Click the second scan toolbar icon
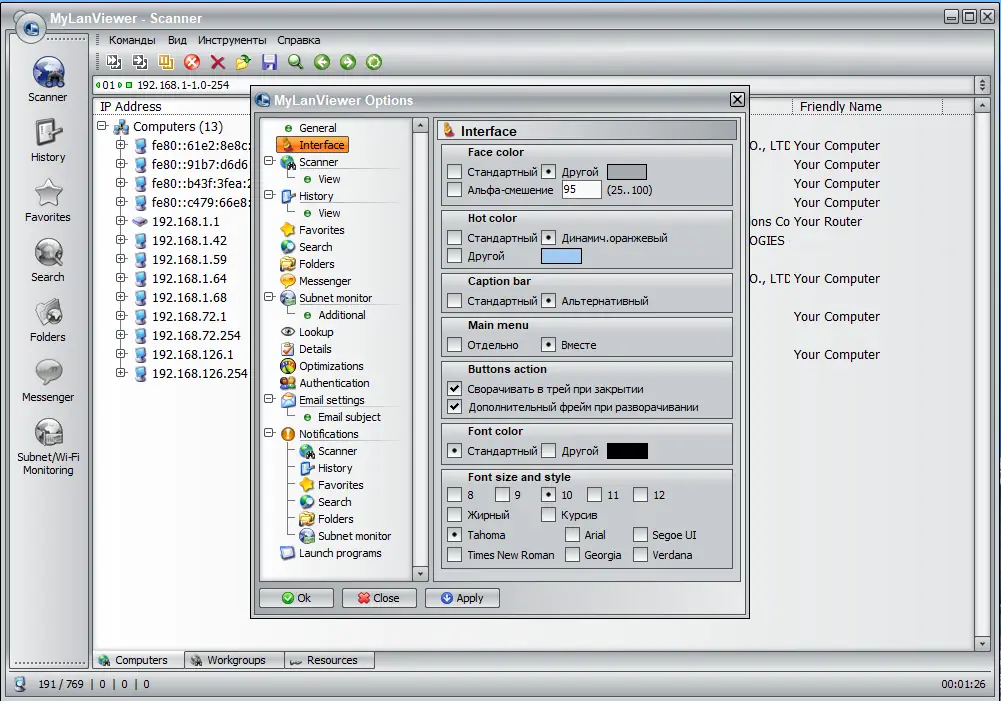Screen dimensions: 1001x701 (140, 62)
